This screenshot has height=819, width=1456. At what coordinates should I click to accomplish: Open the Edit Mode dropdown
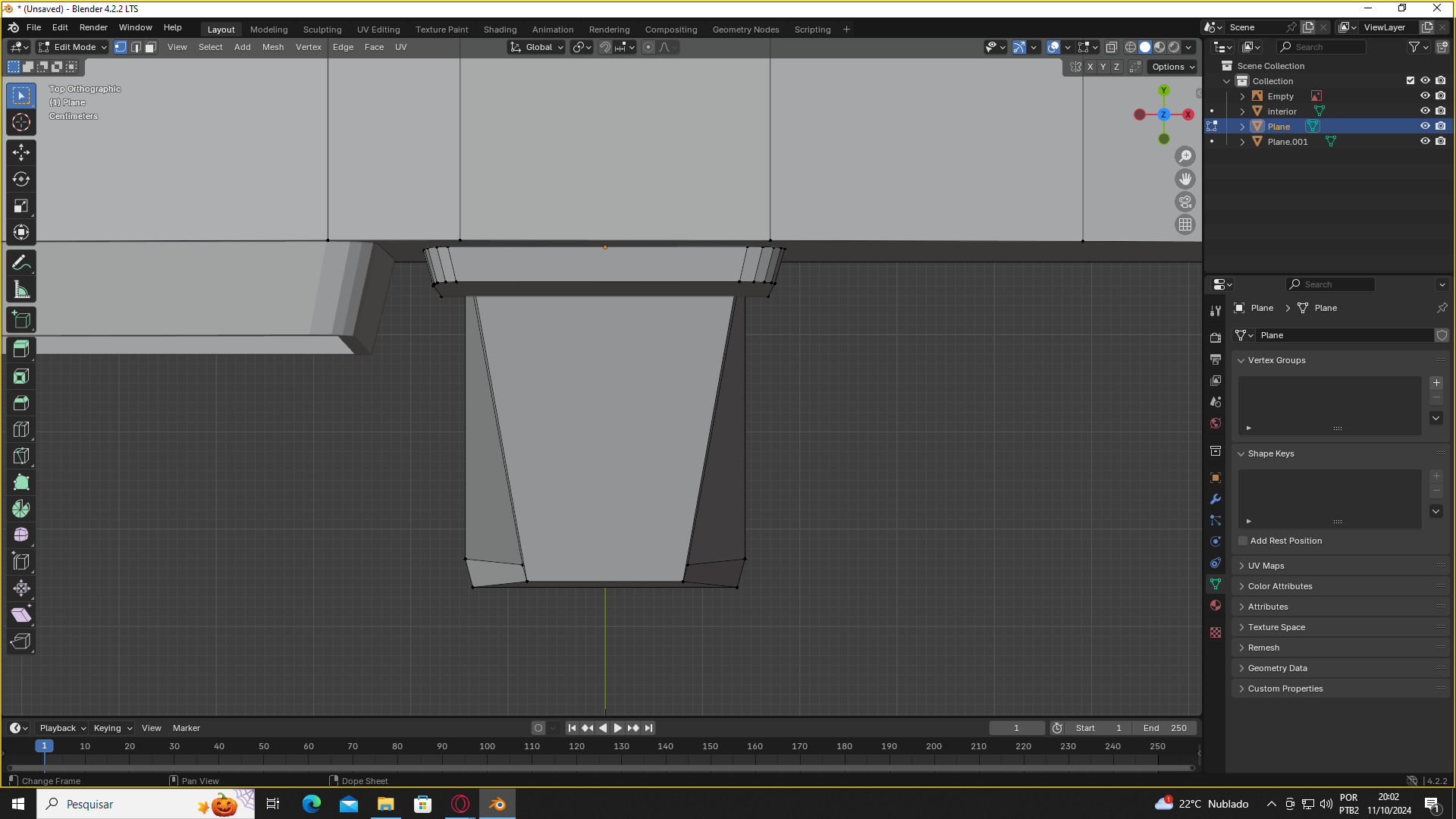click(74, 47)
